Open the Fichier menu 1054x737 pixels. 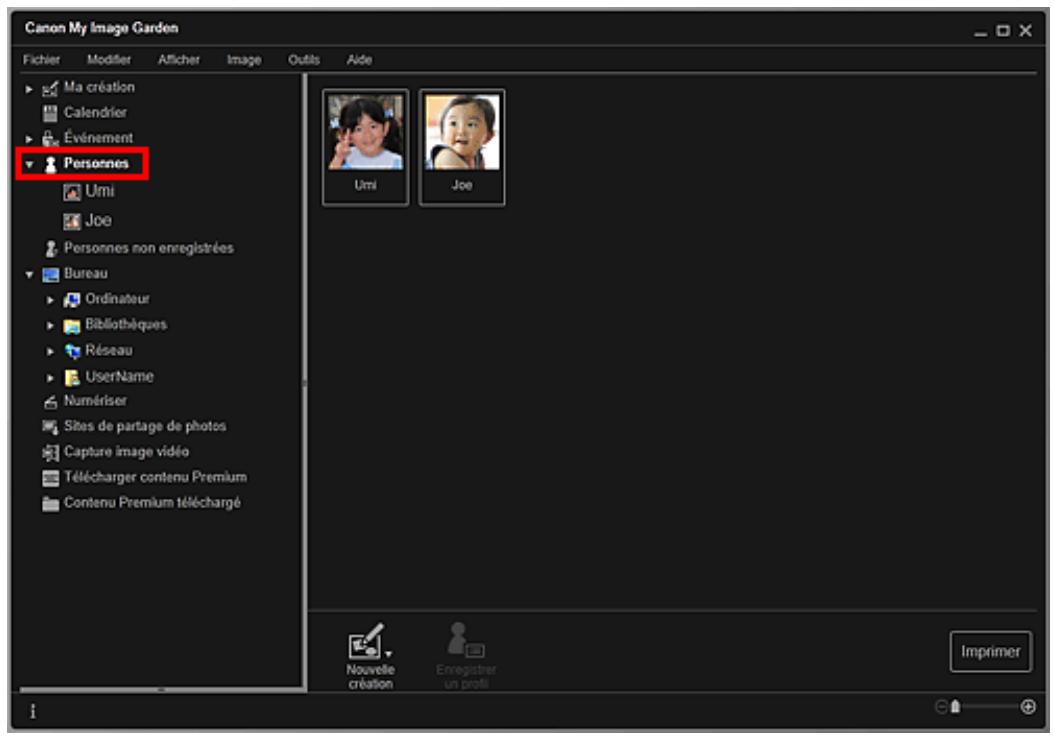pos(41,60)
